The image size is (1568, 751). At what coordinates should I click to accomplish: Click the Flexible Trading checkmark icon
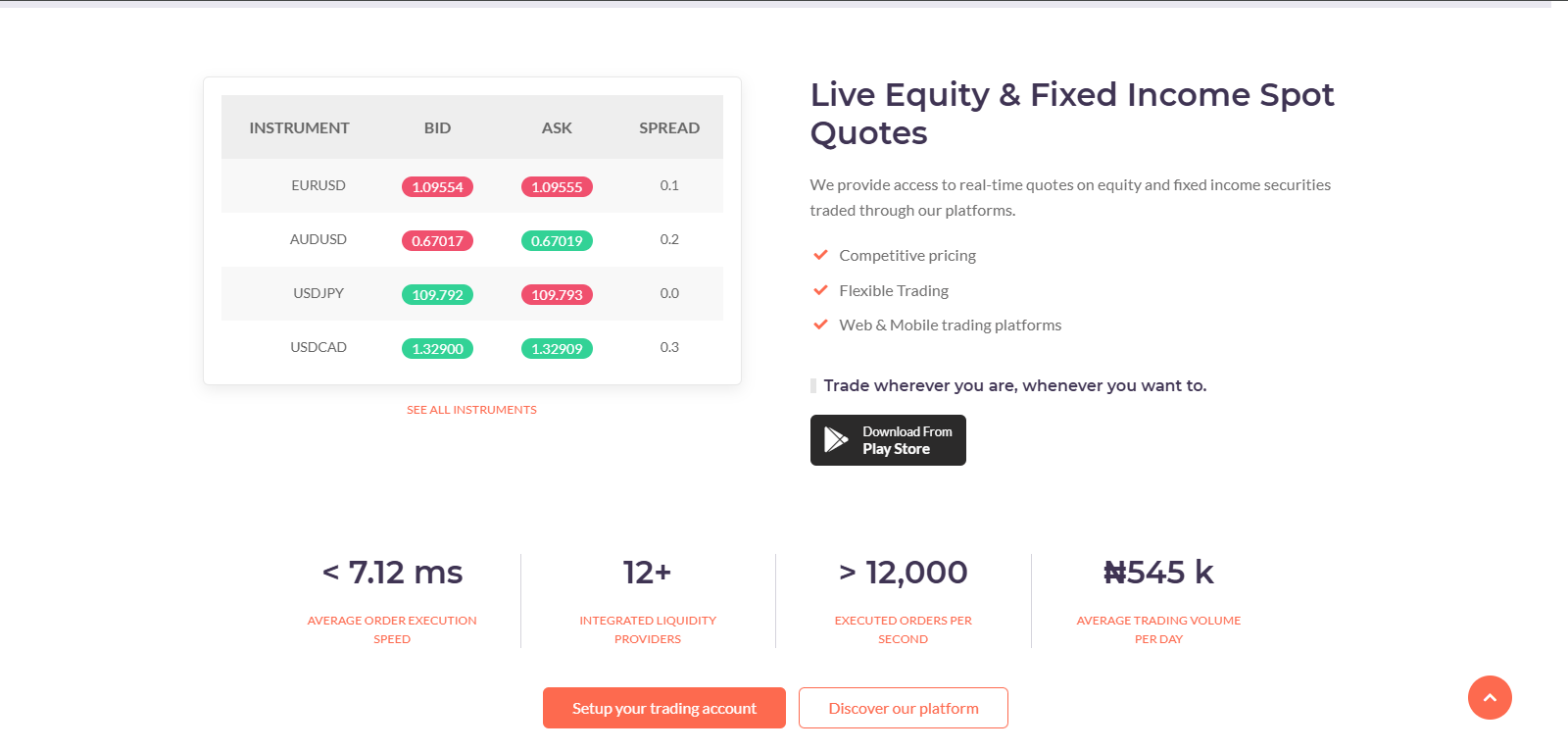coord(821,290)
